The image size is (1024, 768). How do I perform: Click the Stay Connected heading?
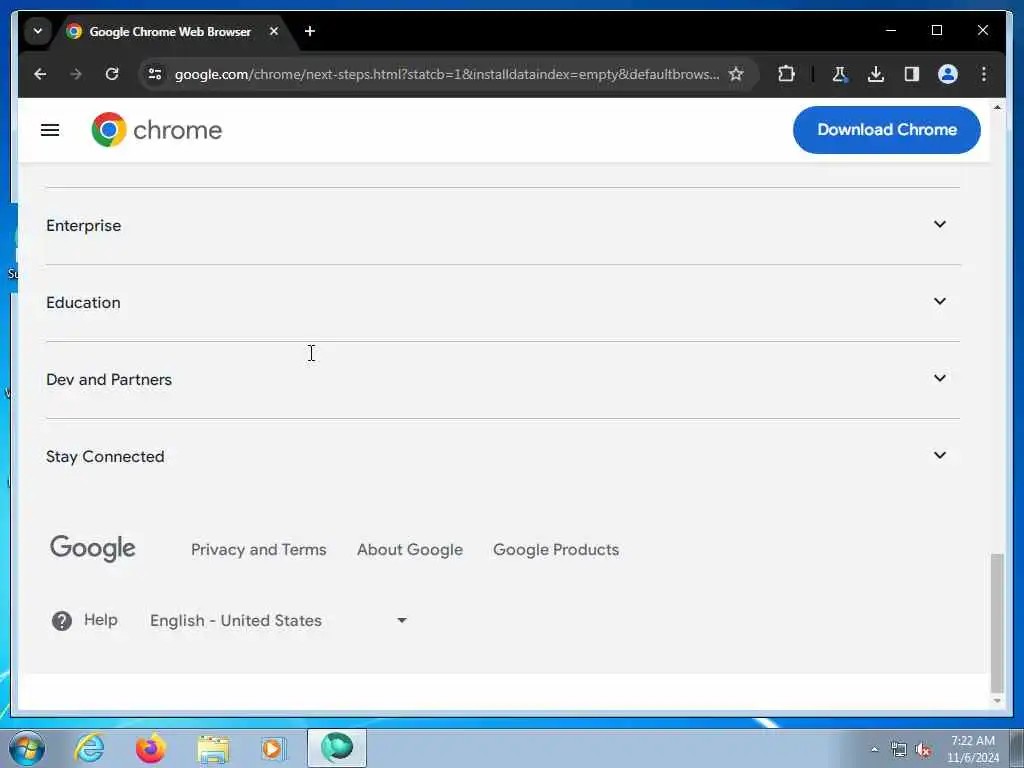[104, 456]
